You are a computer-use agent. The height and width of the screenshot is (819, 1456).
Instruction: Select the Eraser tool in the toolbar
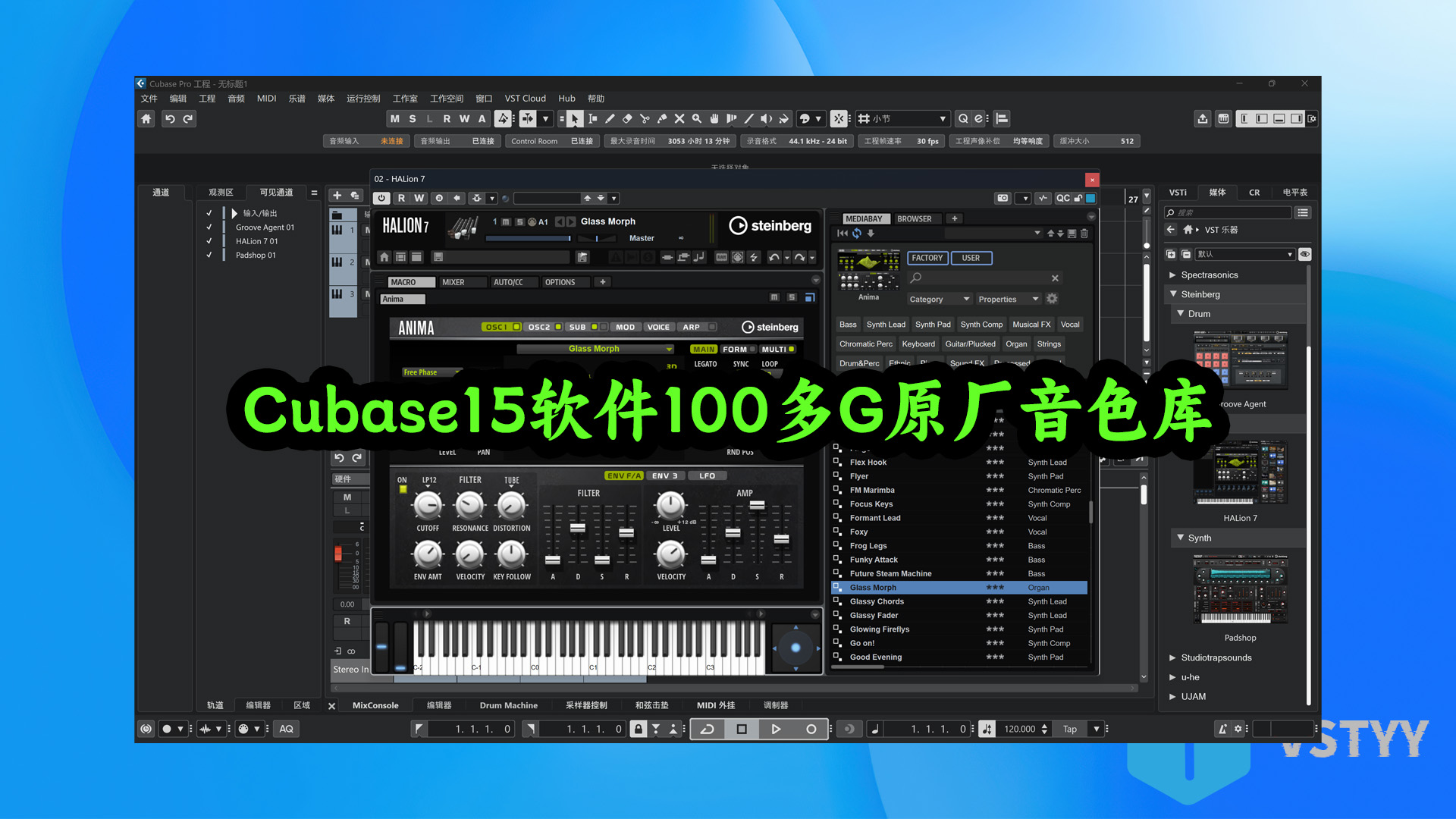point(628,118)
